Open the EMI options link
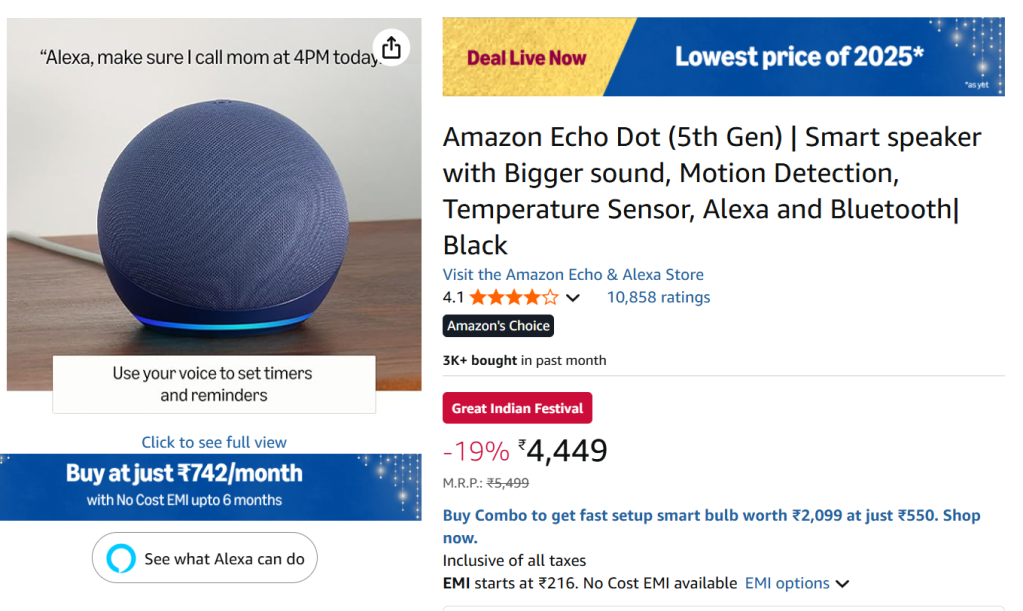 coord(787,583)
